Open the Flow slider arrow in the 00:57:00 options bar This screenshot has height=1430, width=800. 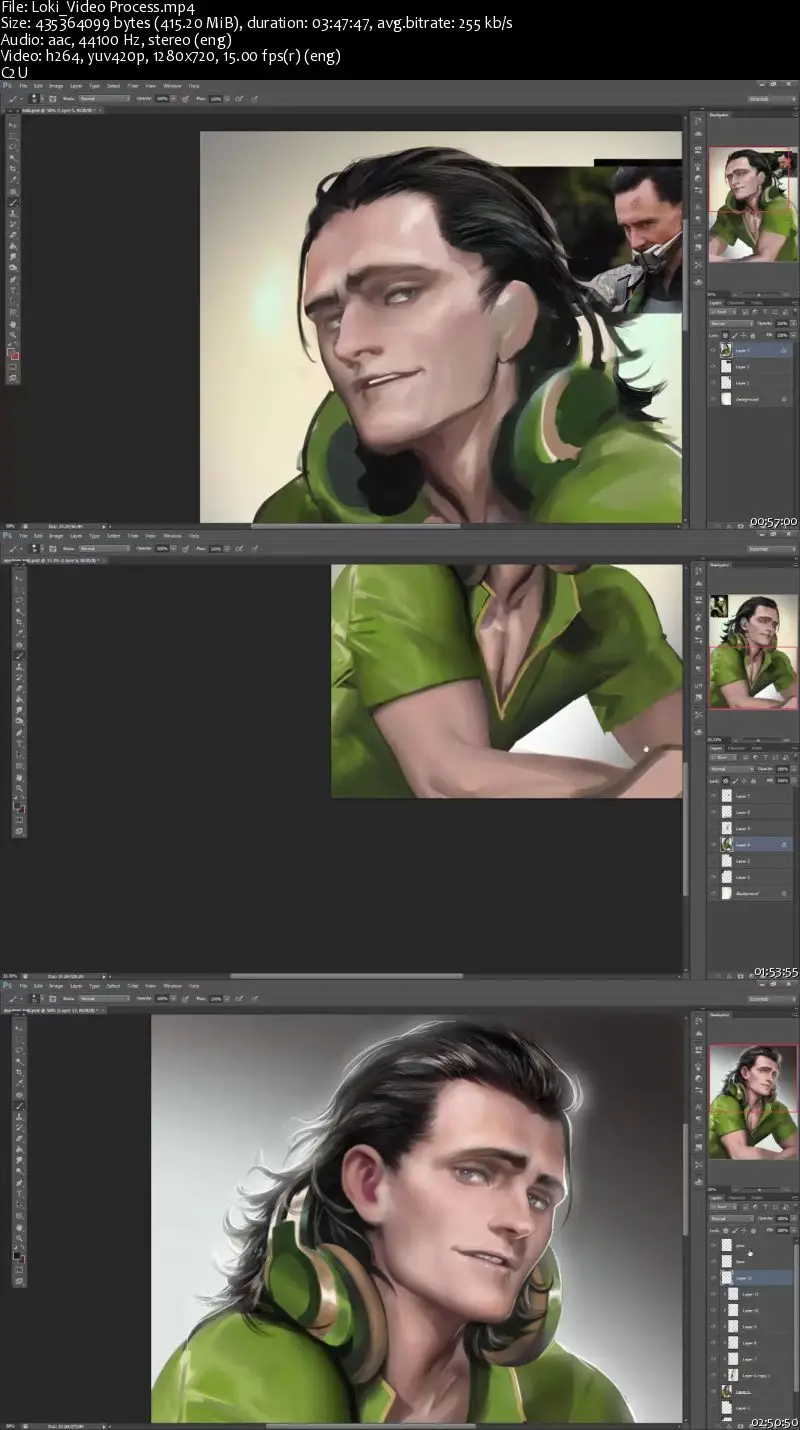[227, 99]
